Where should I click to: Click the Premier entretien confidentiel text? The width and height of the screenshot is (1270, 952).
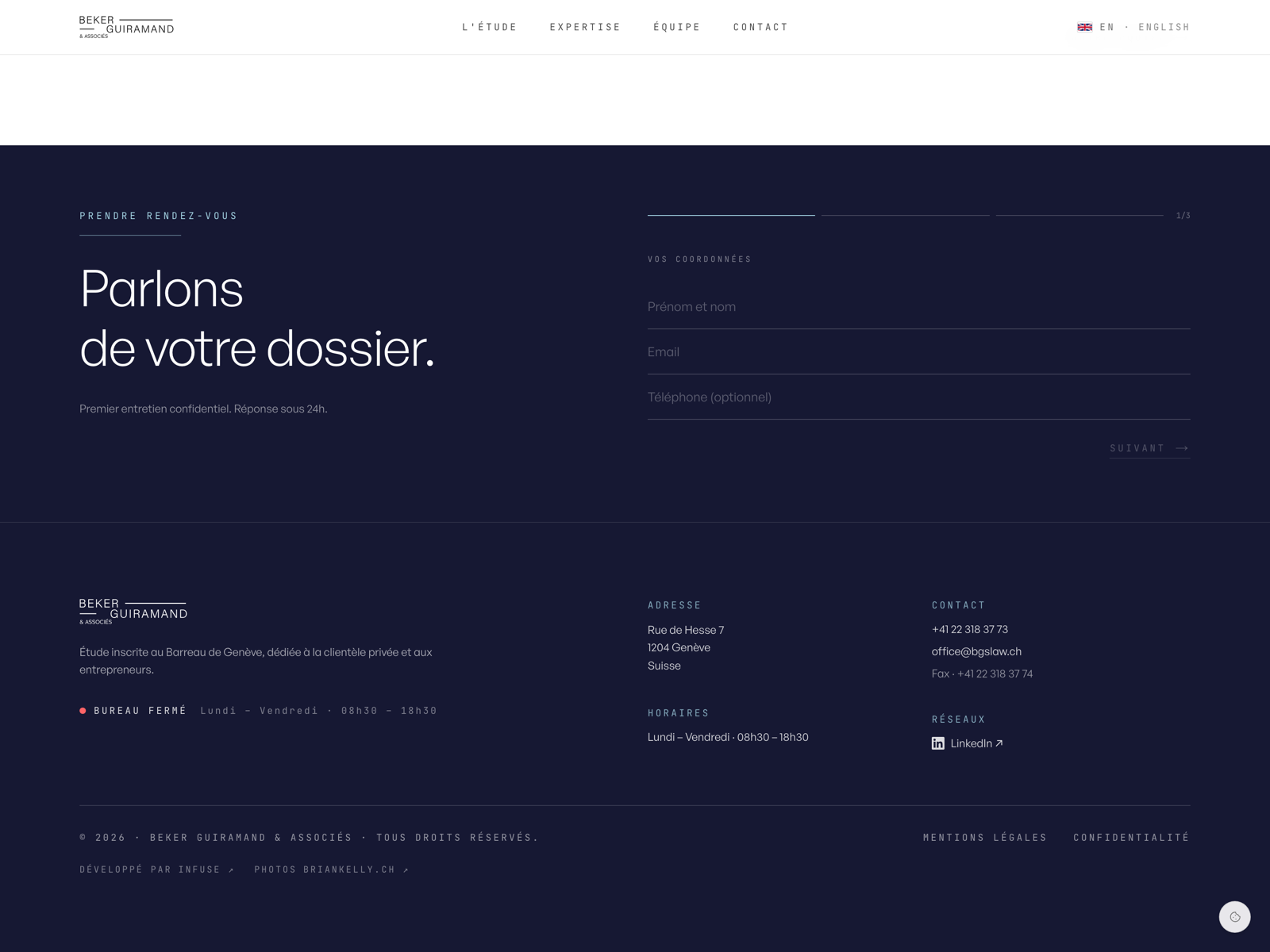tap(203, 409)
